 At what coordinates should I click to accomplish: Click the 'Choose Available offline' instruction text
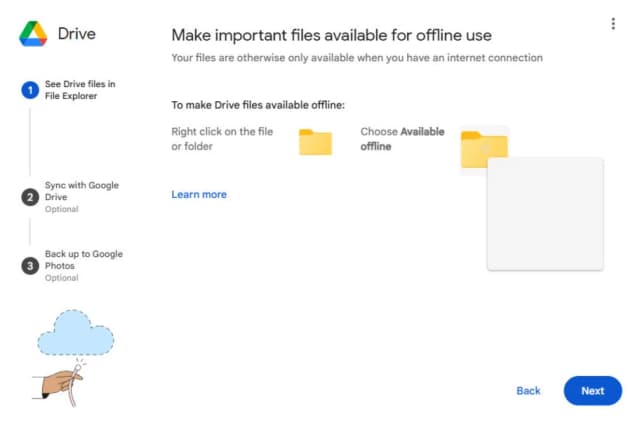point(402,139)
